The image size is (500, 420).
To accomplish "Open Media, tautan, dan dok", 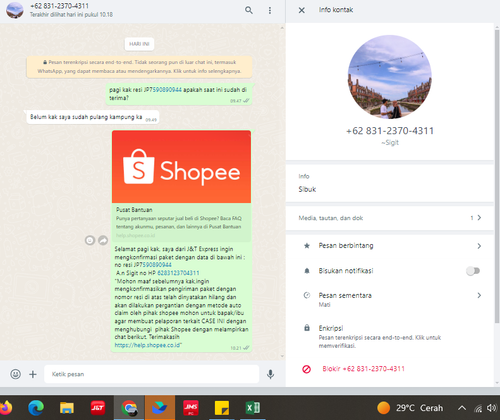I will click(390, 218).
